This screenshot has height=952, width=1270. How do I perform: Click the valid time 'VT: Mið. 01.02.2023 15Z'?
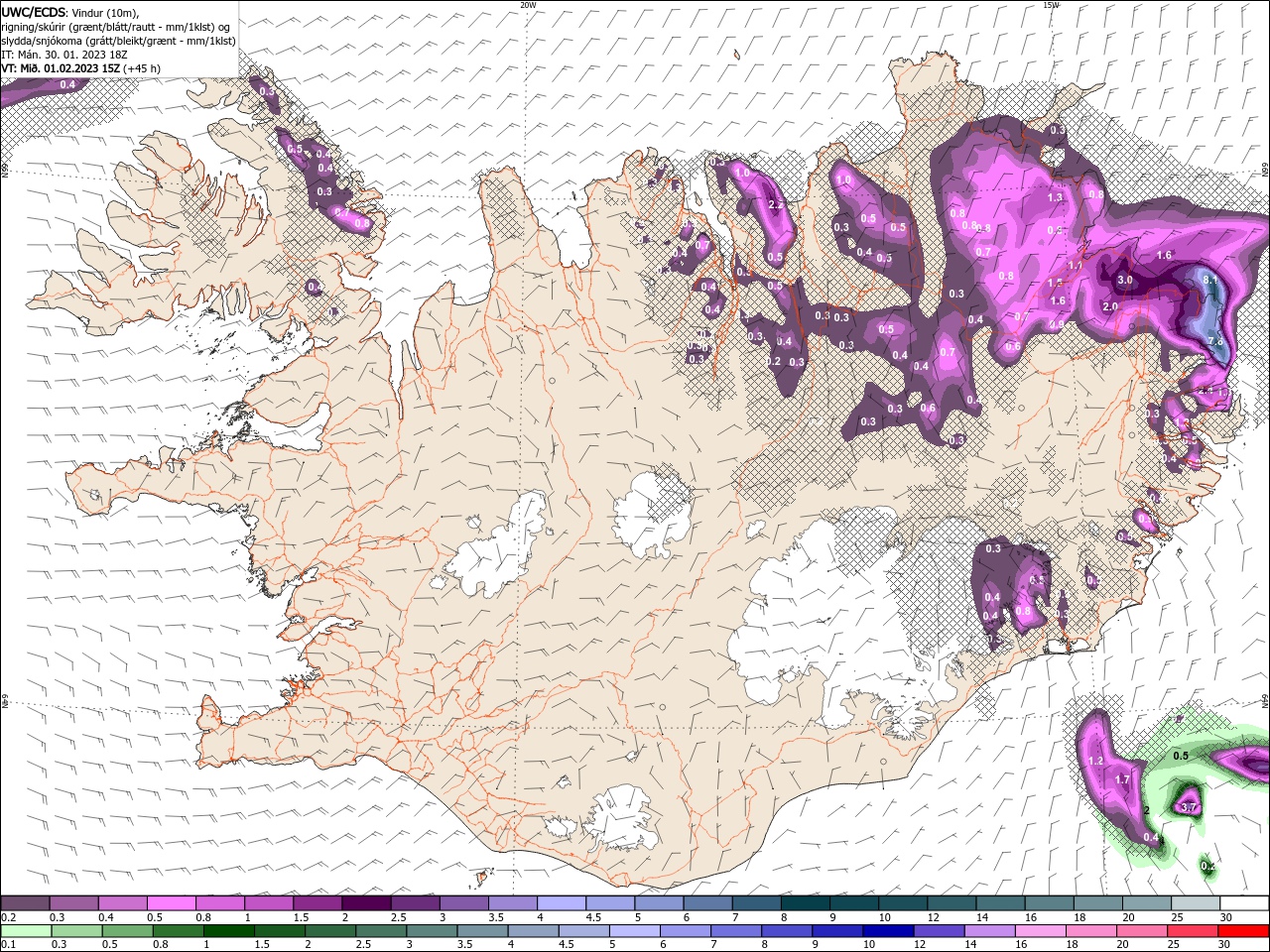click(x=61, y=68)
